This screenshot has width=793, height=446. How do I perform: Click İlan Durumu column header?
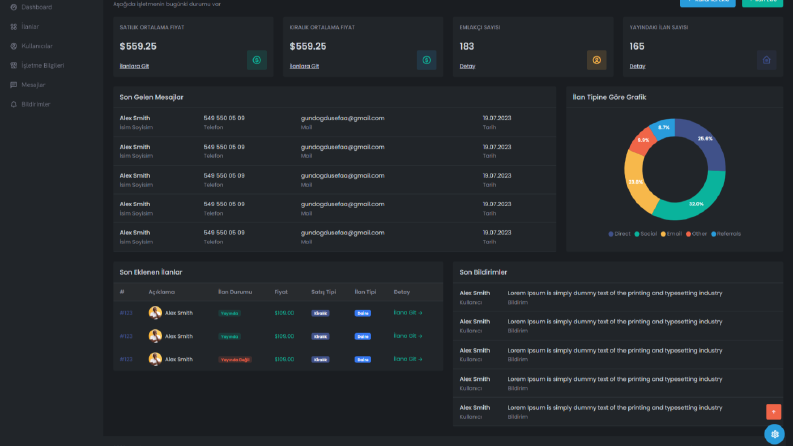point(235,292)
